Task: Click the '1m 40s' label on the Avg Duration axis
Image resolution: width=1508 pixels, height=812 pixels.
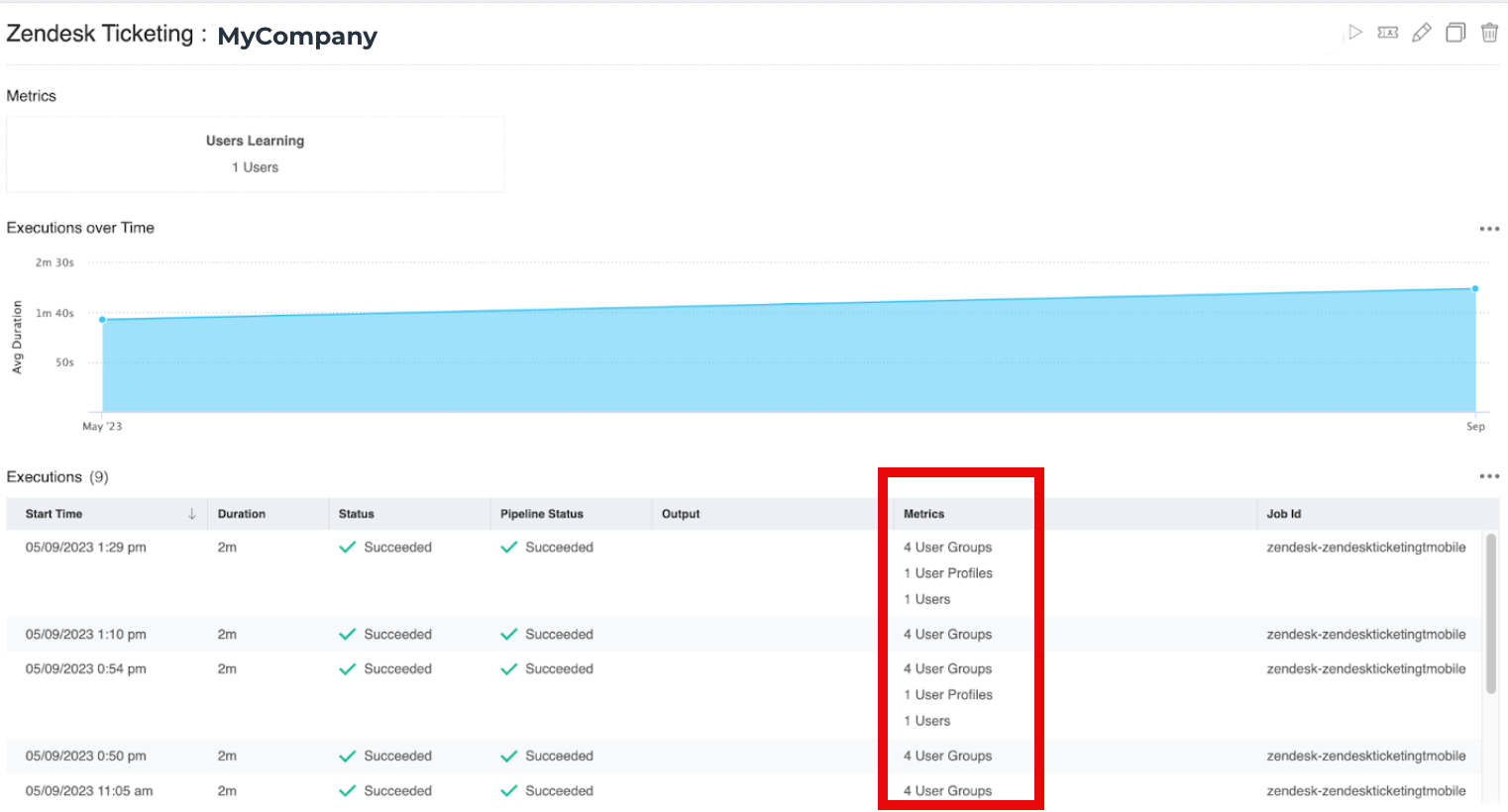Action: [54, 313]
